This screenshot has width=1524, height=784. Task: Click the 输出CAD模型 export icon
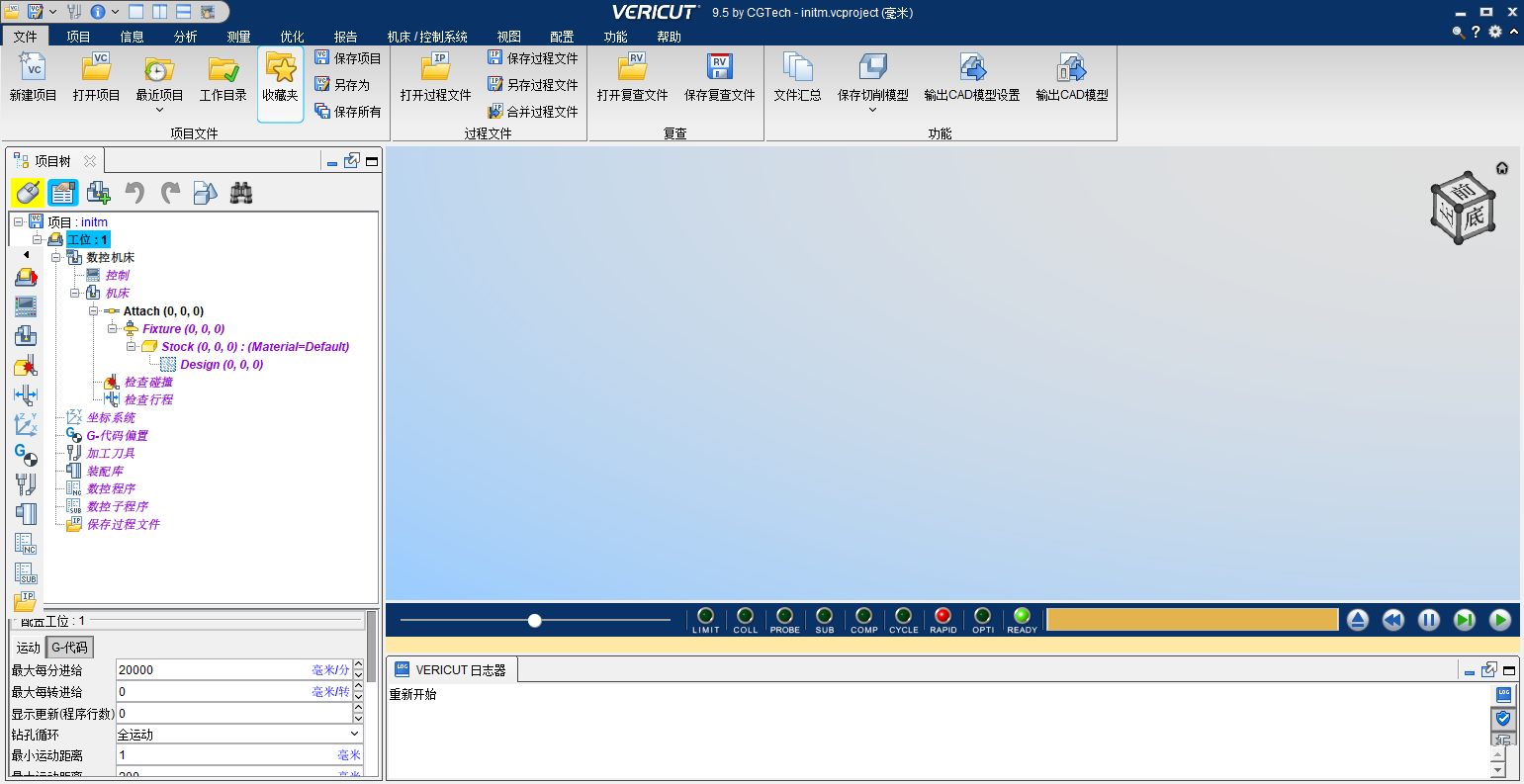click(x=1072, y=77)
